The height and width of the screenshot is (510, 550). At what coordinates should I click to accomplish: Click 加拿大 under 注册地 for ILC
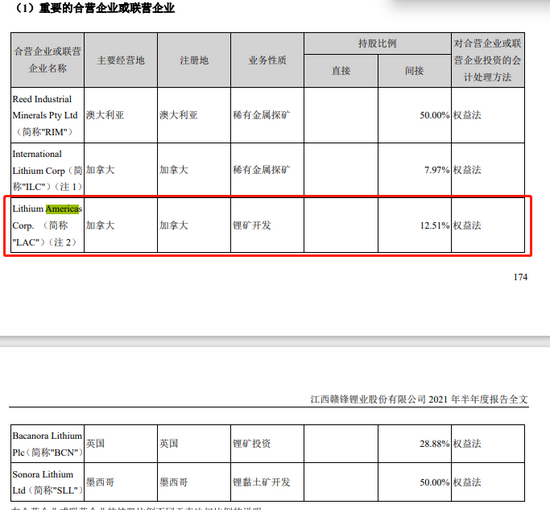tap(174, 170)
